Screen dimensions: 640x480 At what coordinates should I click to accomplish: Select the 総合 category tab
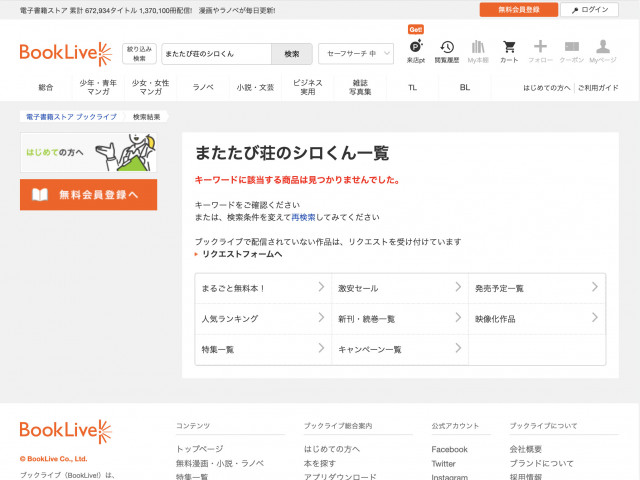pos(46,87)
